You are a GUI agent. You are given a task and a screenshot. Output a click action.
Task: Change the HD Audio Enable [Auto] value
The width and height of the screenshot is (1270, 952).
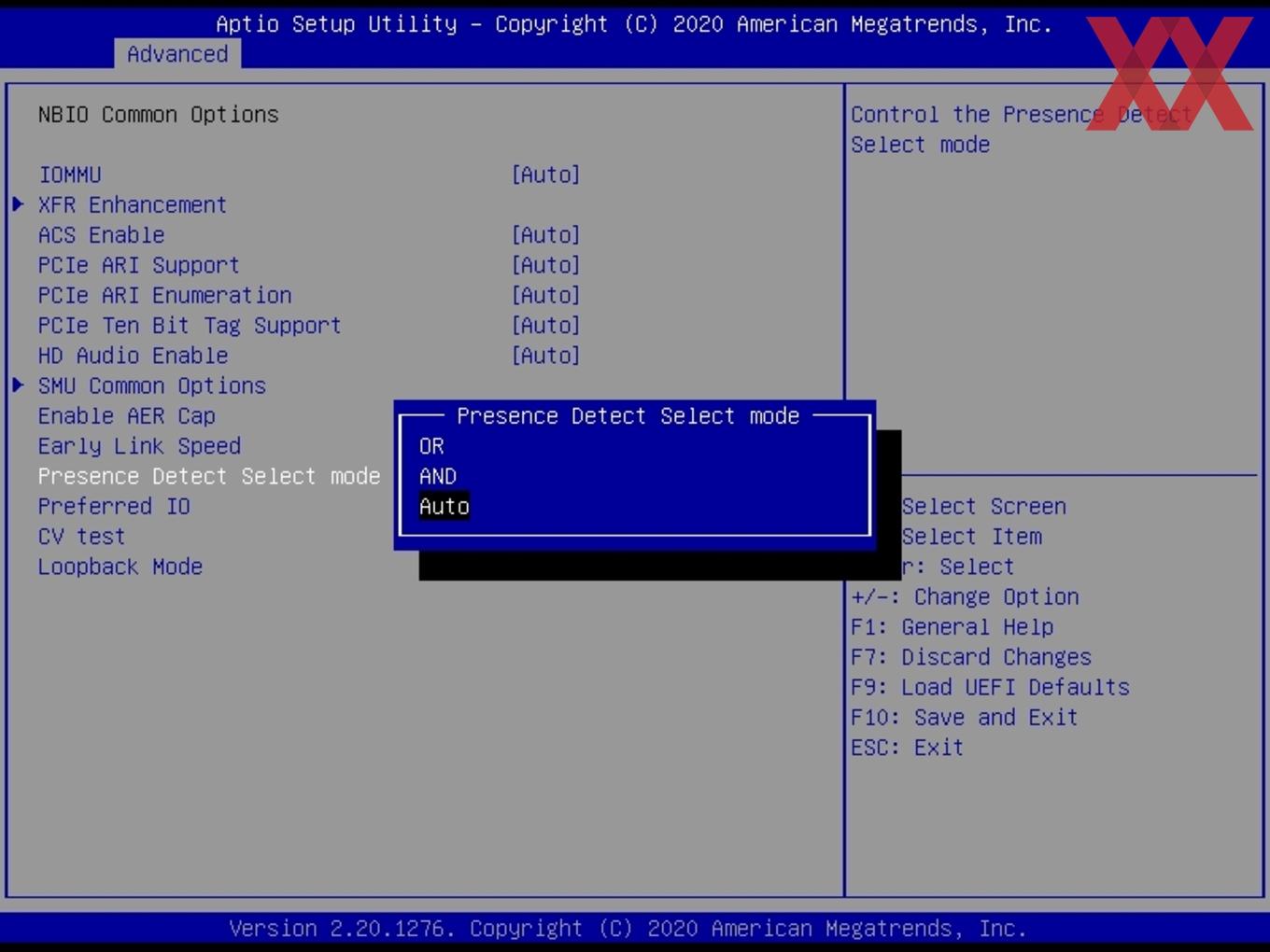point(546,356)
